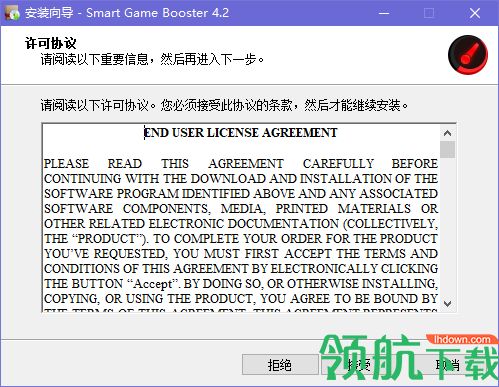Click the text '请阅读以下重要信息，然后再进入下一步。'
The height and width of the screenshot is (387, 499).
click(x=153, y=59)
